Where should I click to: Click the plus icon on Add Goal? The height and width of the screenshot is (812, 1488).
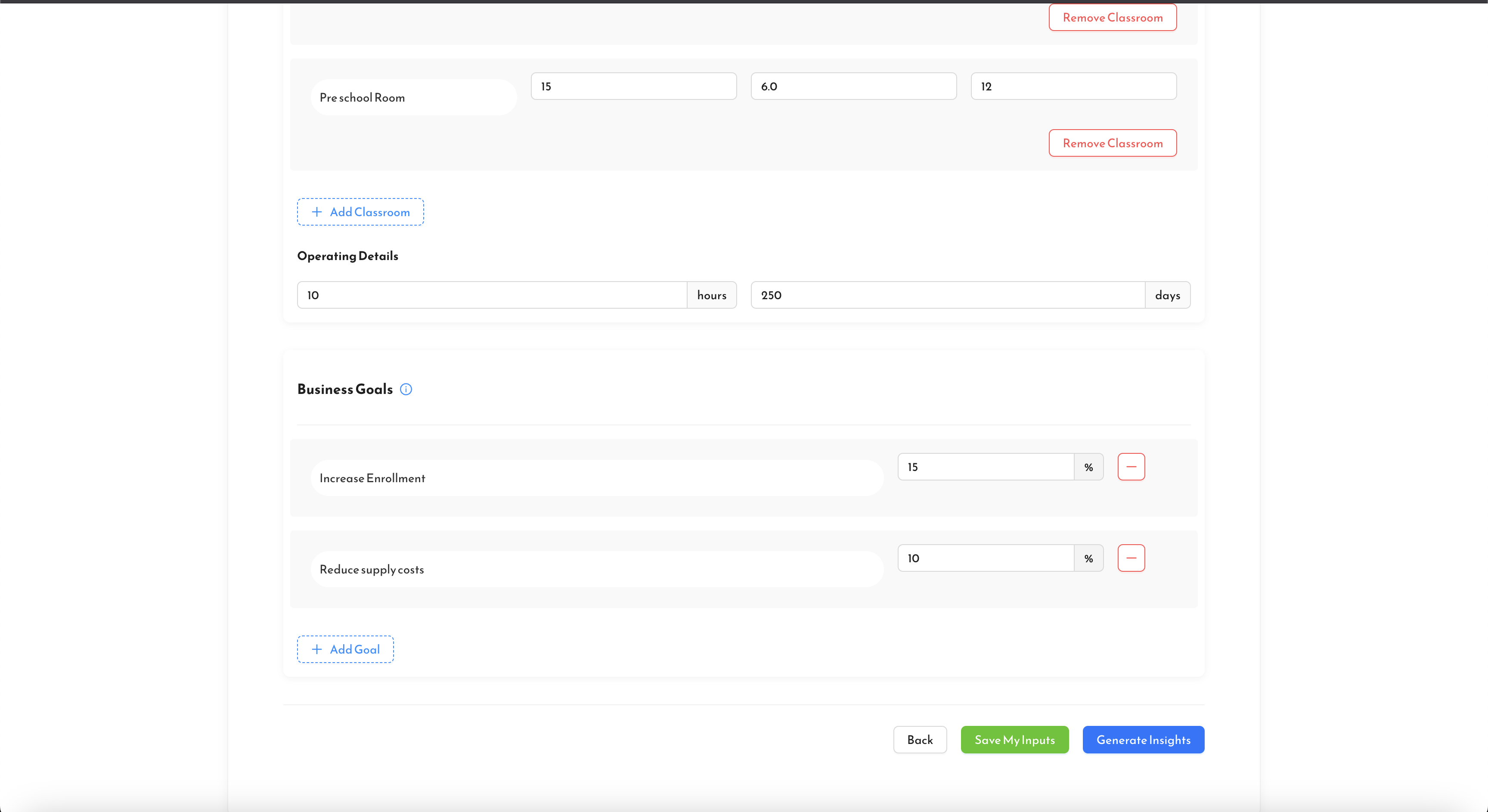(316, 648)
